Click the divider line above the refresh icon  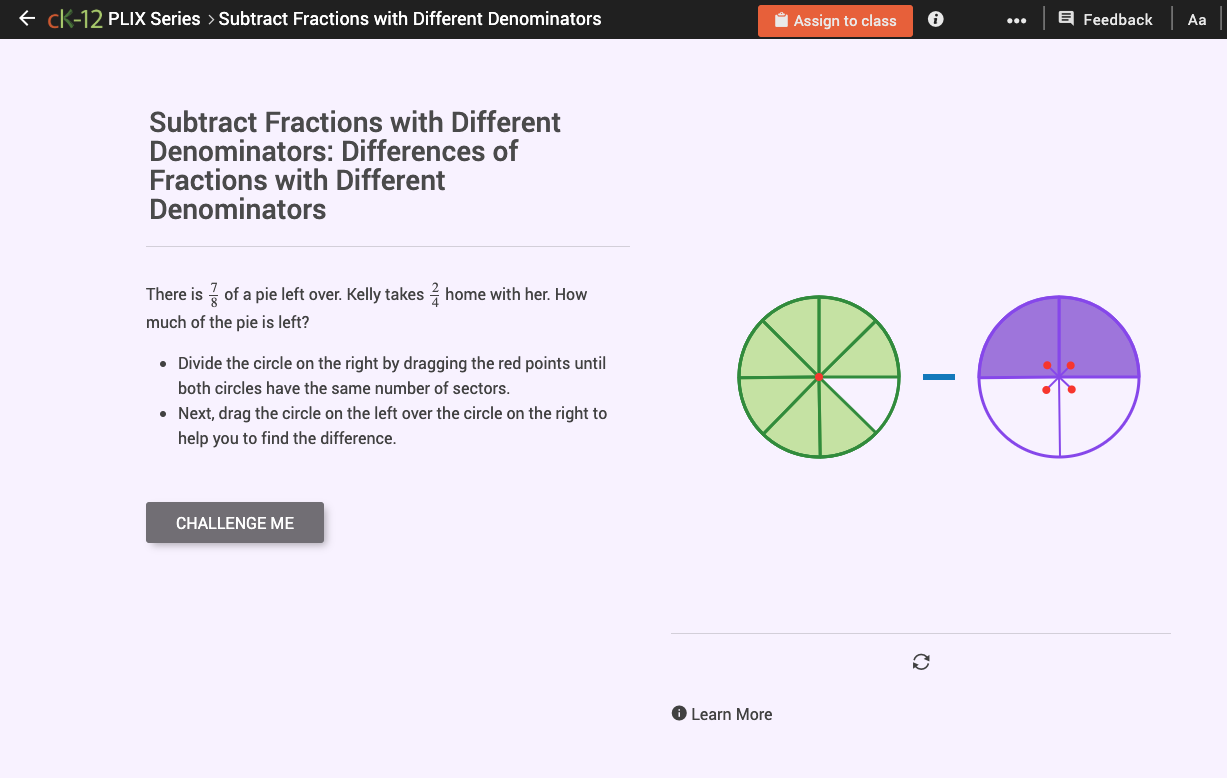920,632
